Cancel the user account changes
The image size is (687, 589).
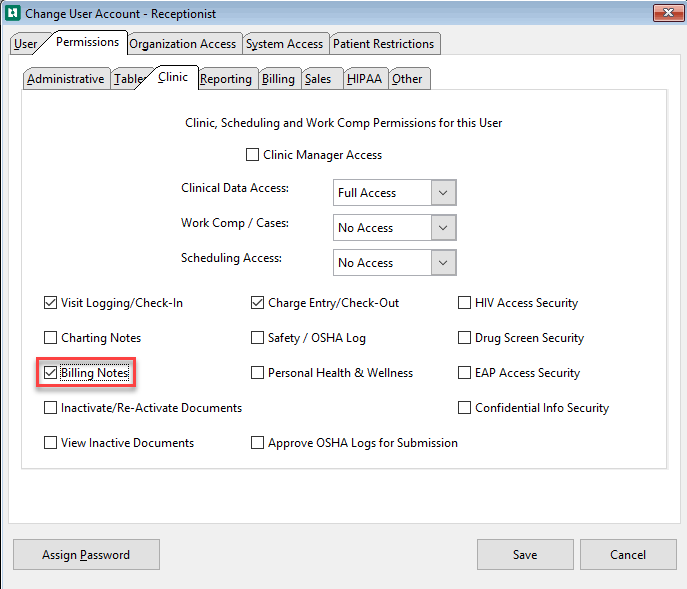pos(628,555)
